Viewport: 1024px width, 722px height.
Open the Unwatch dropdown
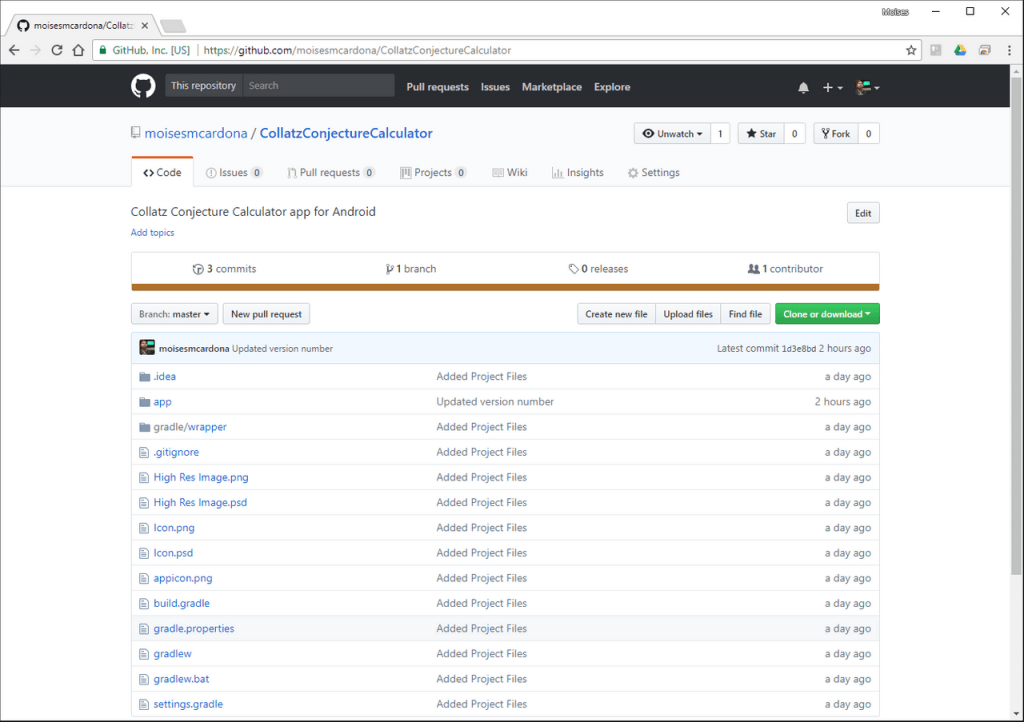[x=672, y=134]
